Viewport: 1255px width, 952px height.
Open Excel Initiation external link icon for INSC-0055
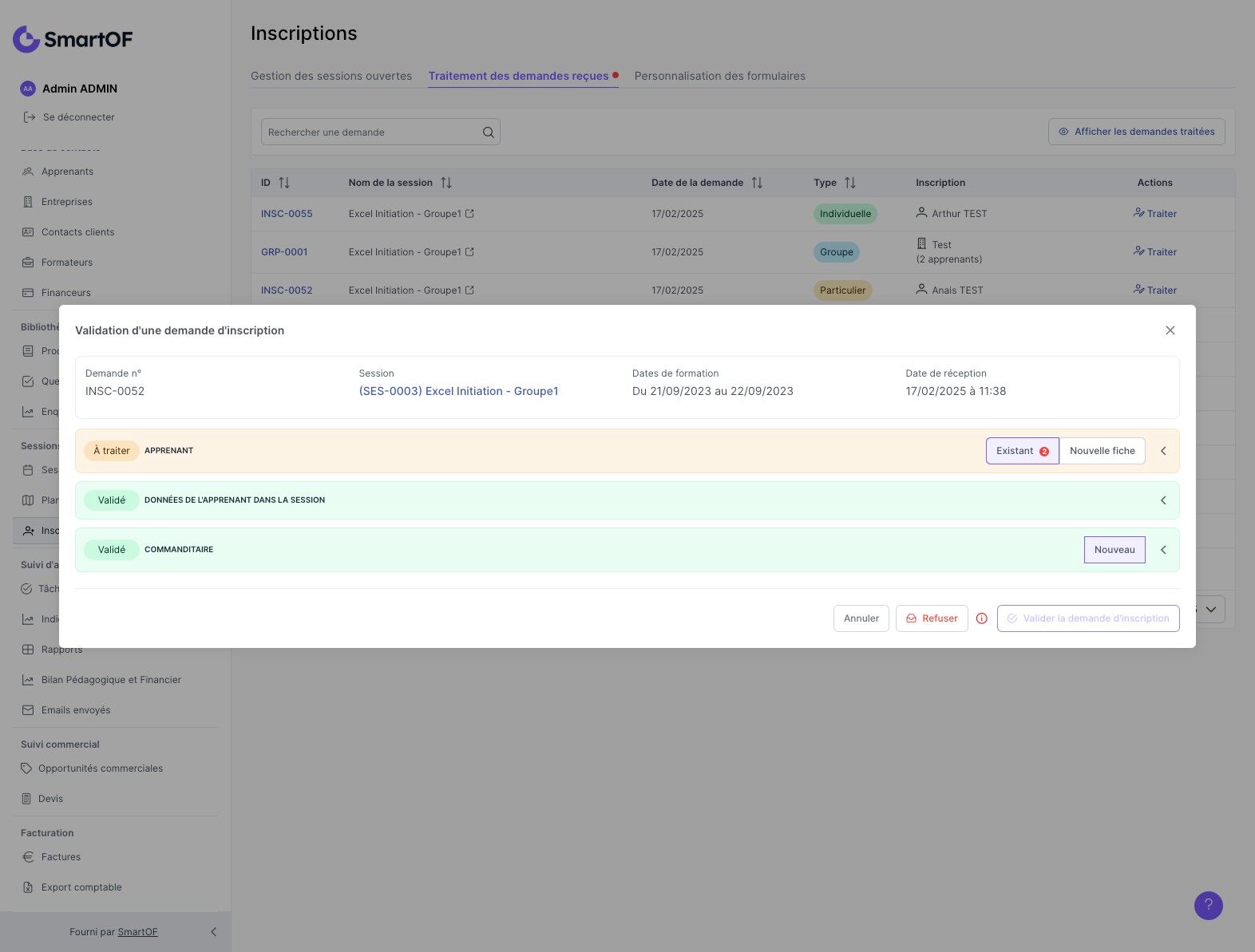(x=469, y=214)
